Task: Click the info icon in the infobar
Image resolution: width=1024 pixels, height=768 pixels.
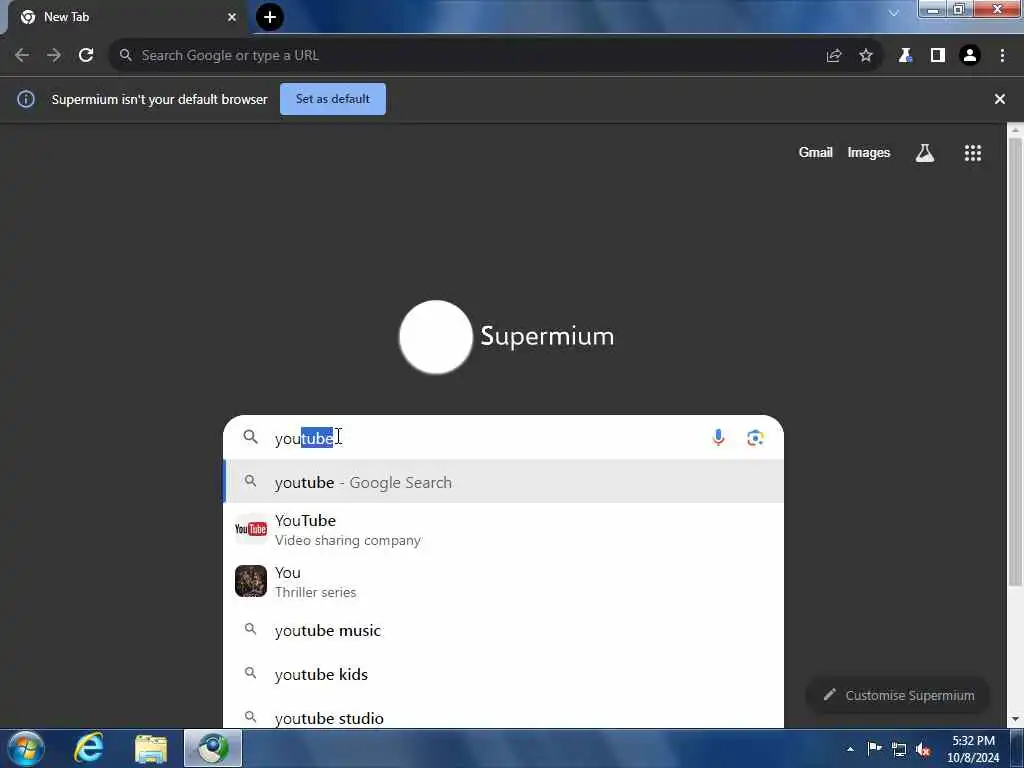Action: pos(26,99)
